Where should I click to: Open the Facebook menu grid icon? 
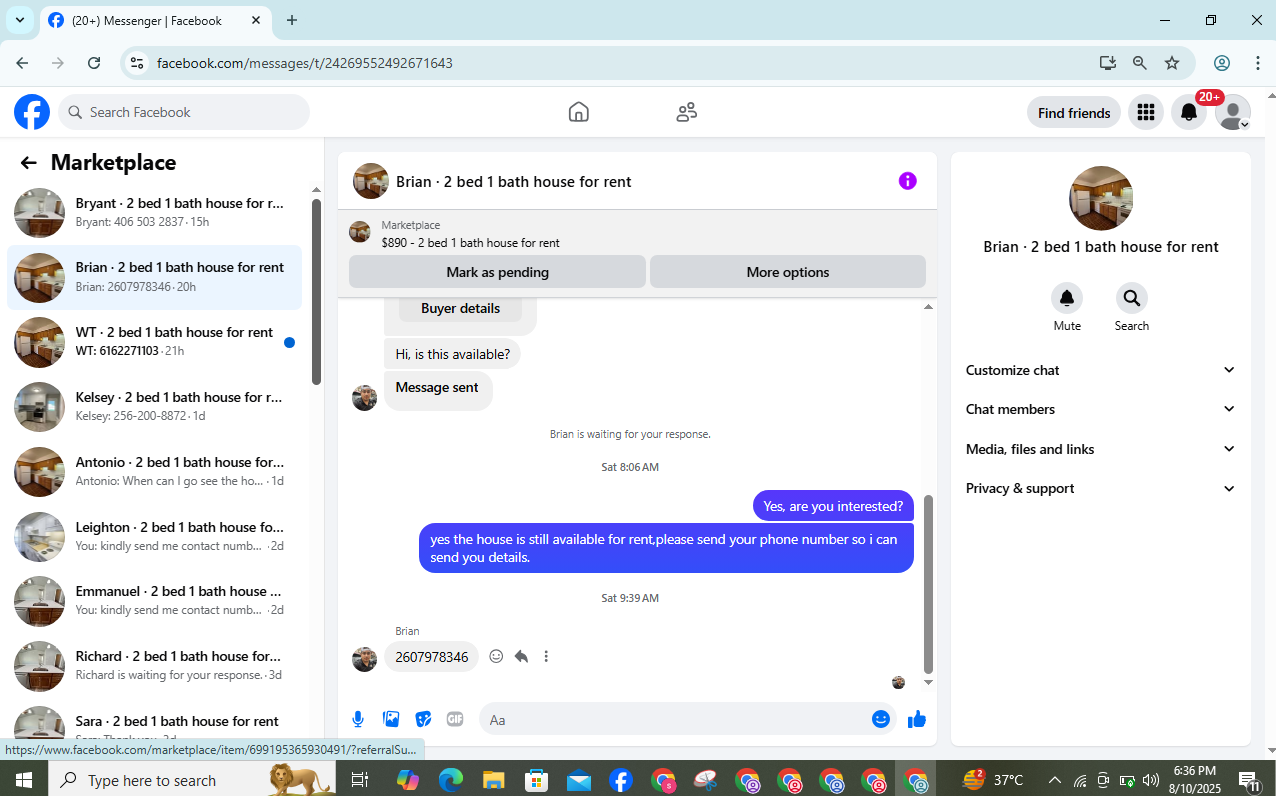coord(1146,112)
